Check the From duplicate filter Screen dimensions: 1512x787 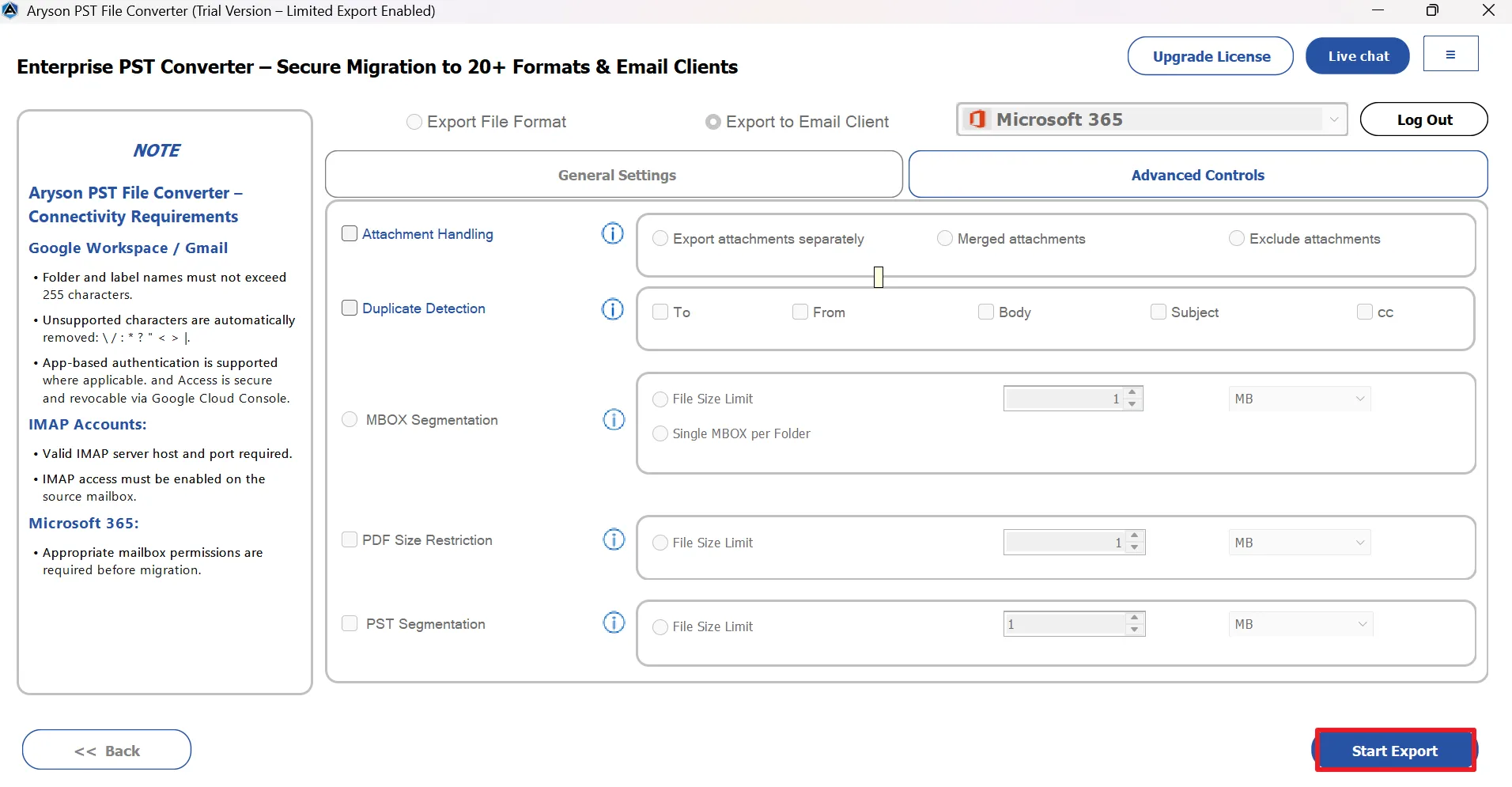tap(800, 312)
